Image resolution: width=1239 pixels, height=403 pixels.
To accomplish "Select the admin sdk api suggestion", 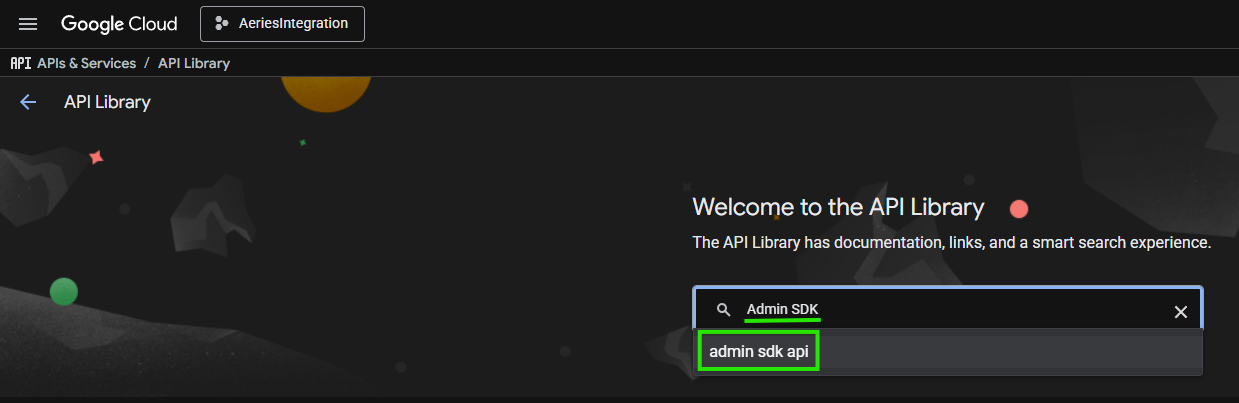I will pyautogui.click(x=949, y=352).
